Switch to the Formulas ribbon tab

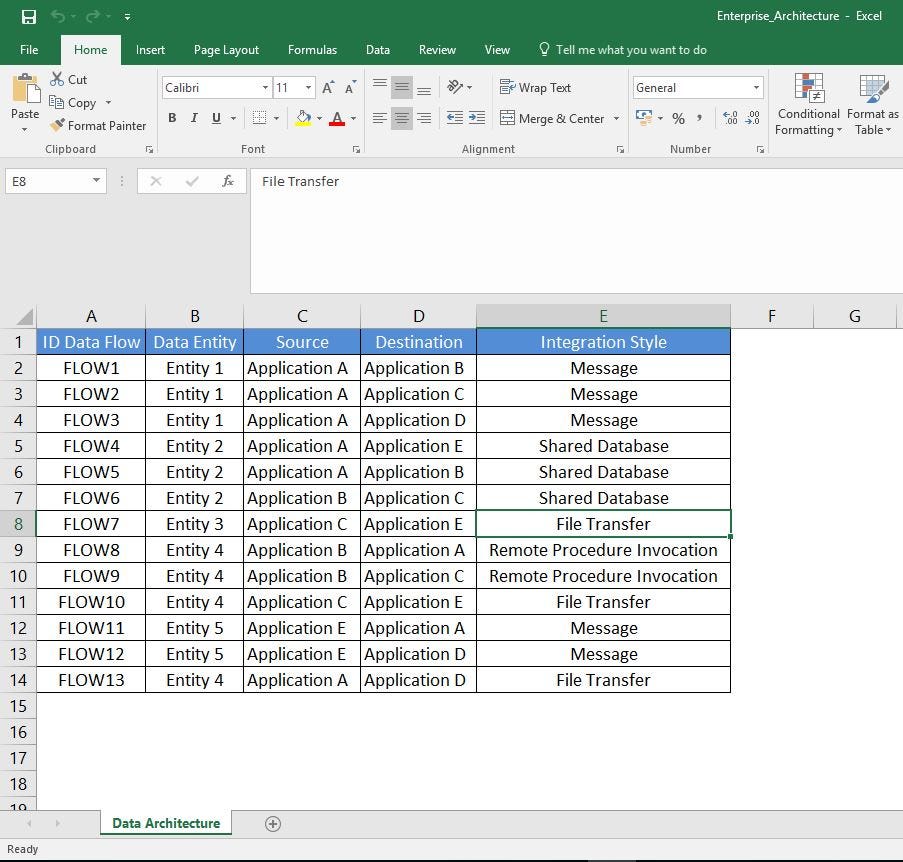click(x=311, y=49)
